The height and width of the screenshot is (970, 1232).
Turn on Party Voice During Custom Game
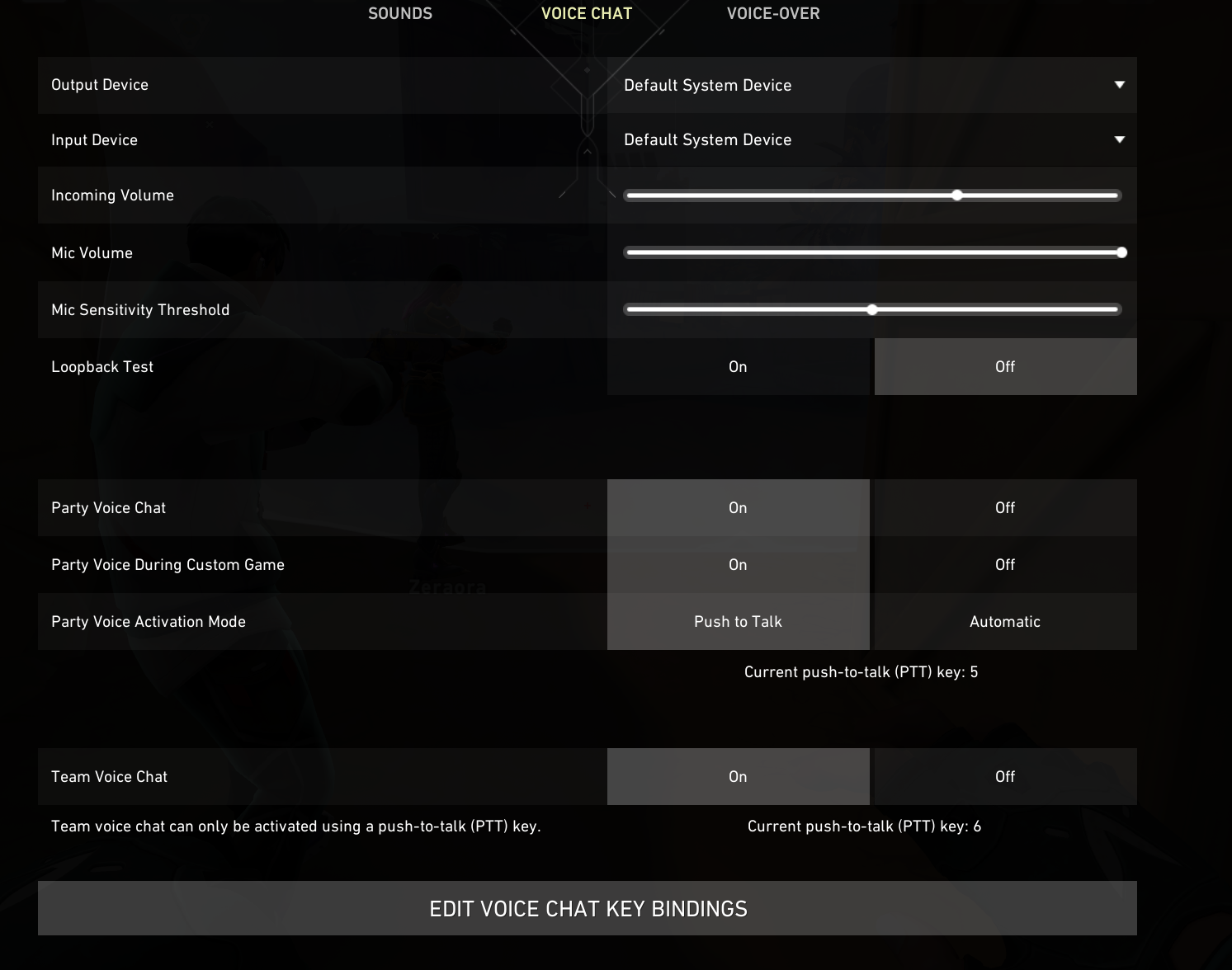pos(738,565)
